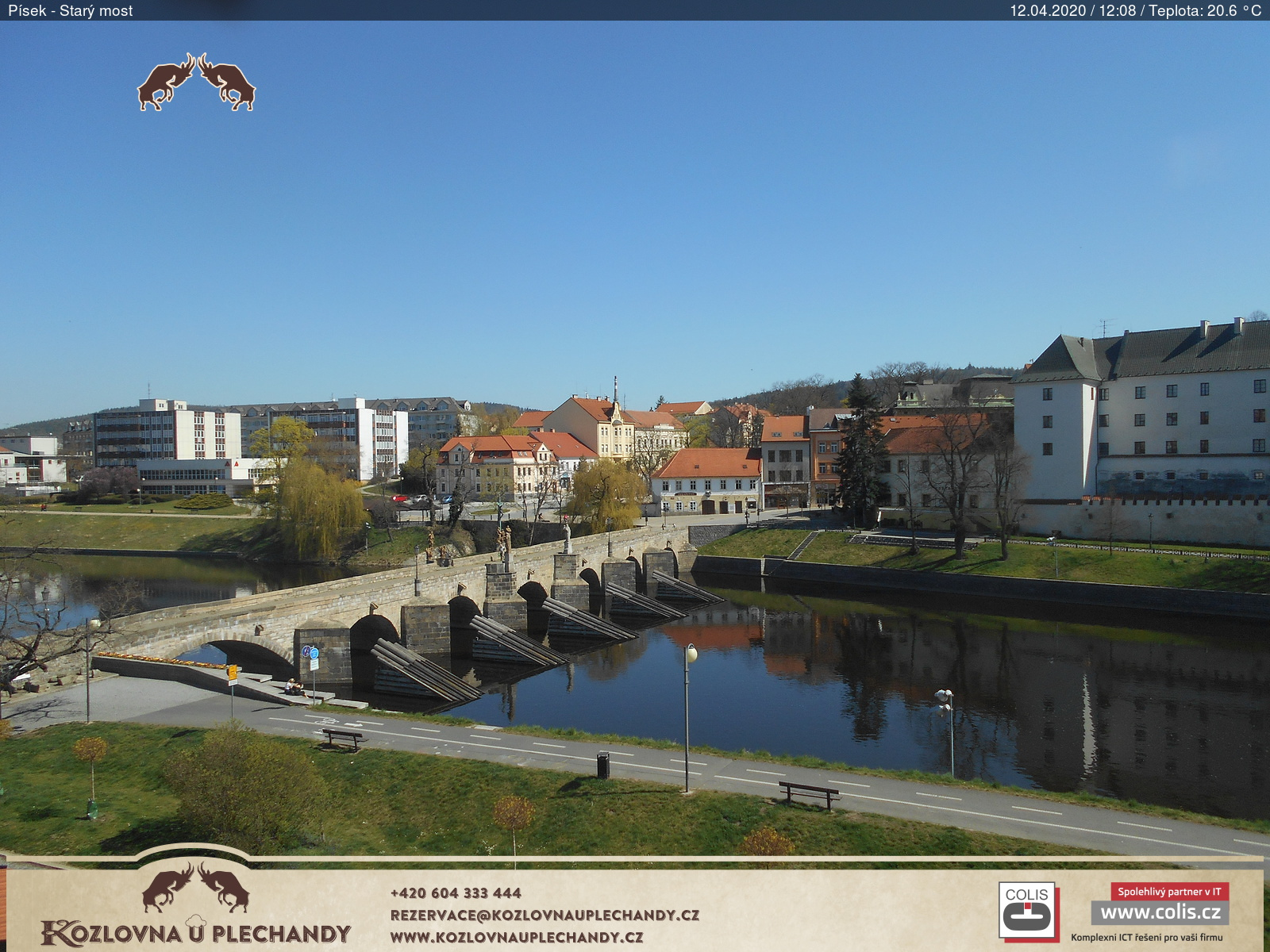Click the goats logo in the sky
Image resolution: width=1270 pixels, height=952 pixels.
[196, 83]
